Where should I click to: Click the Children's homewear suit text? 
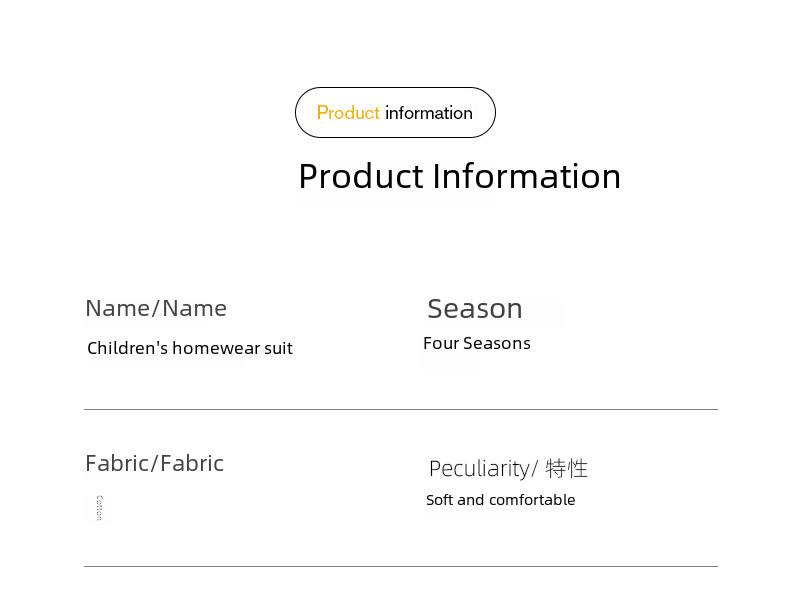(x=190, y=348)
